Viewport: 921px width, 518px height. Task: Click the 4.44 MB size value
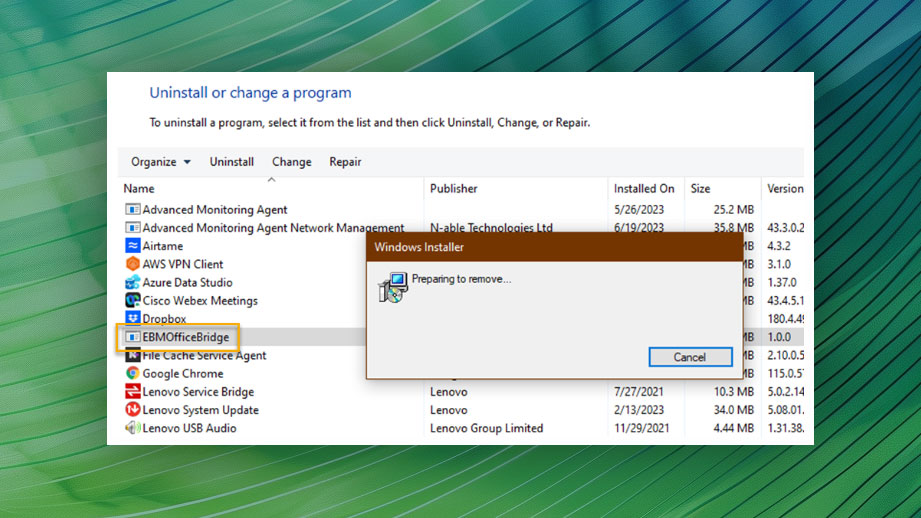point(733,428)
